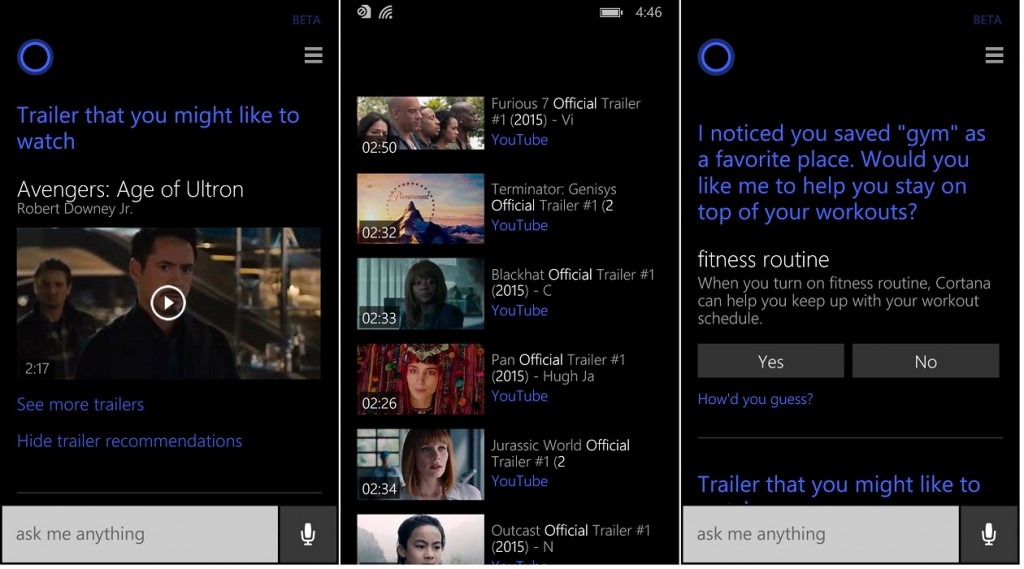Click the BETA label in left screen
1024x569 pixels.
[306, 20]
